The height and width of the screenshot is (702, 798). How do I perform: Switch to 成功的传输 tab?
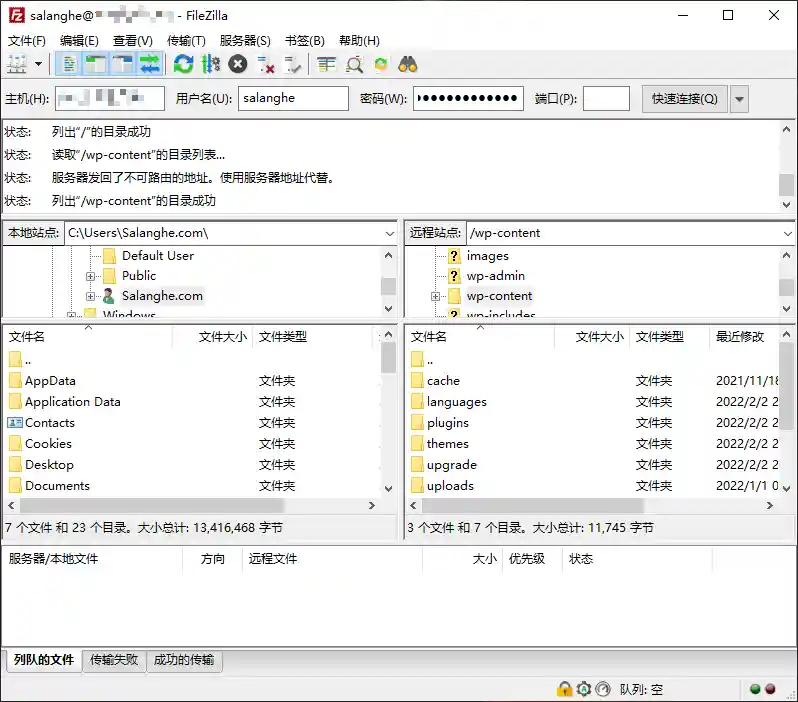(x=184, y=660)
